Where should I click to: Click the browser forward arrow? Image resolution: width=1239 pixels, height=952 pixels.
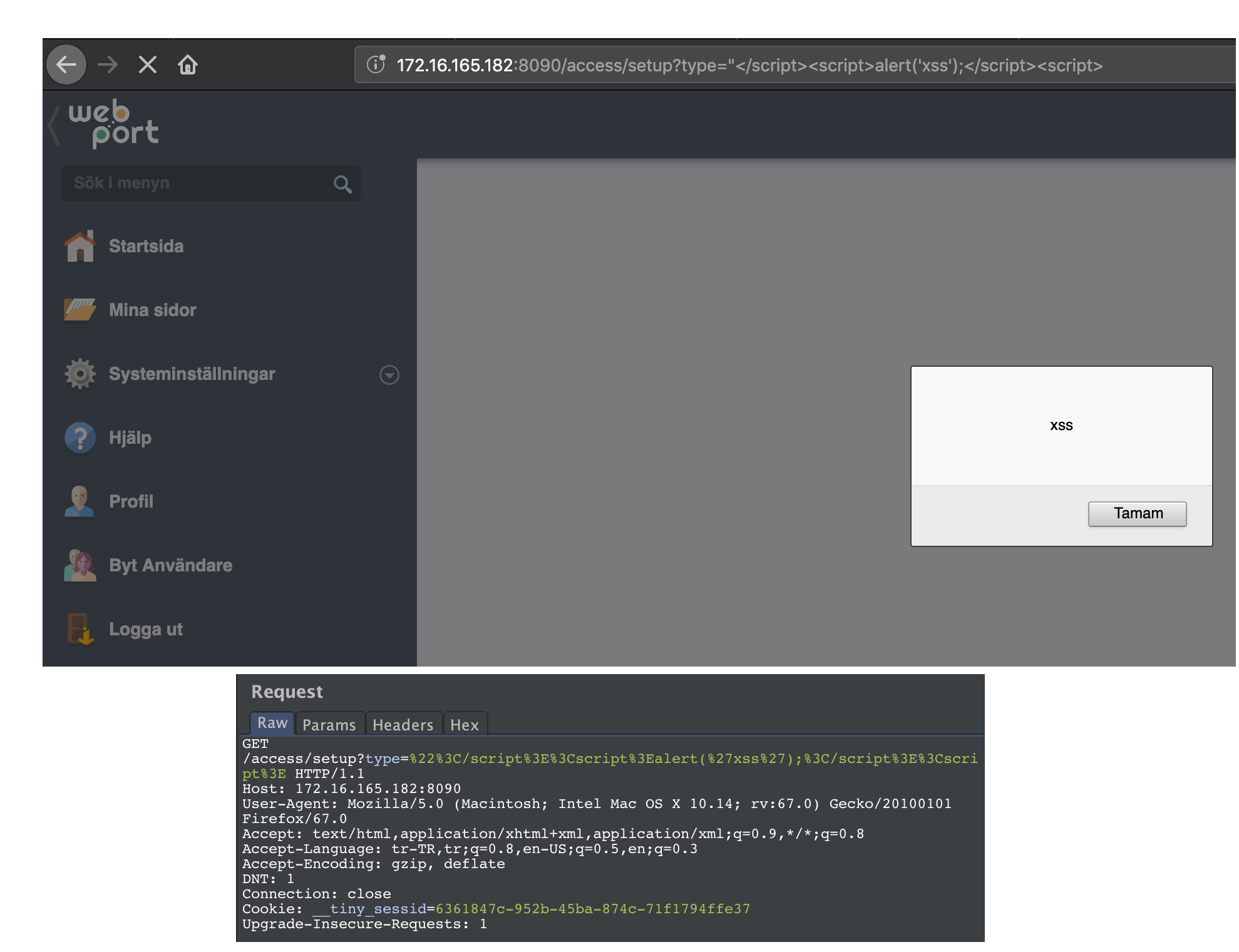[x=108, y=64]
